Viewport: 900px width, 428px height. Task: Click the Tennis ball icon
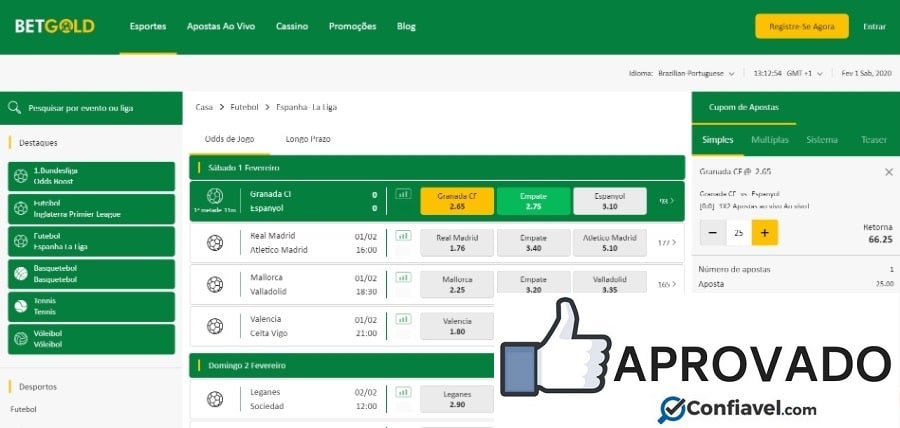[x=21, y=306]
